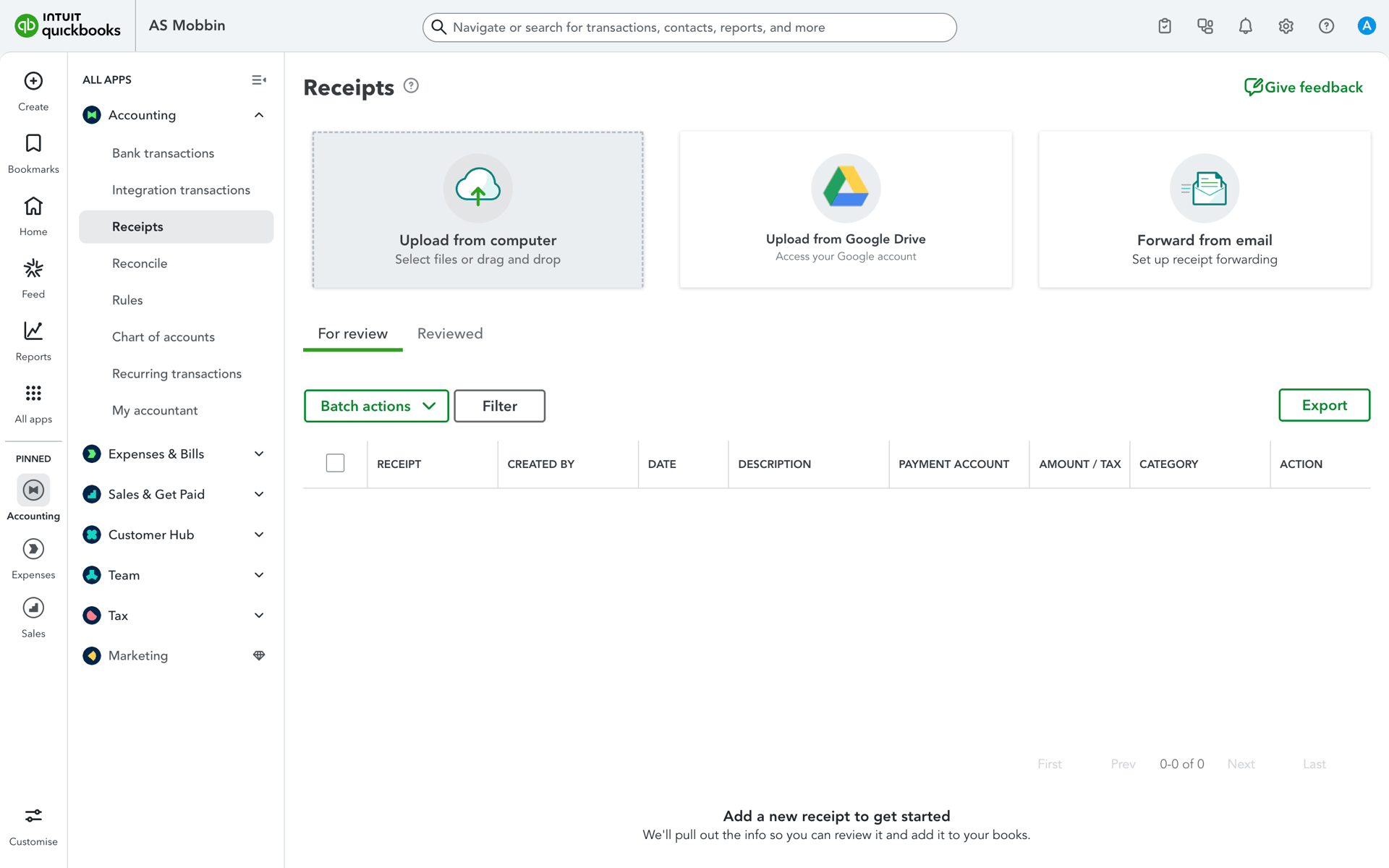The image size is (1389, 868).
Task: Click the Google Drive icon
Action: [846, 188]
